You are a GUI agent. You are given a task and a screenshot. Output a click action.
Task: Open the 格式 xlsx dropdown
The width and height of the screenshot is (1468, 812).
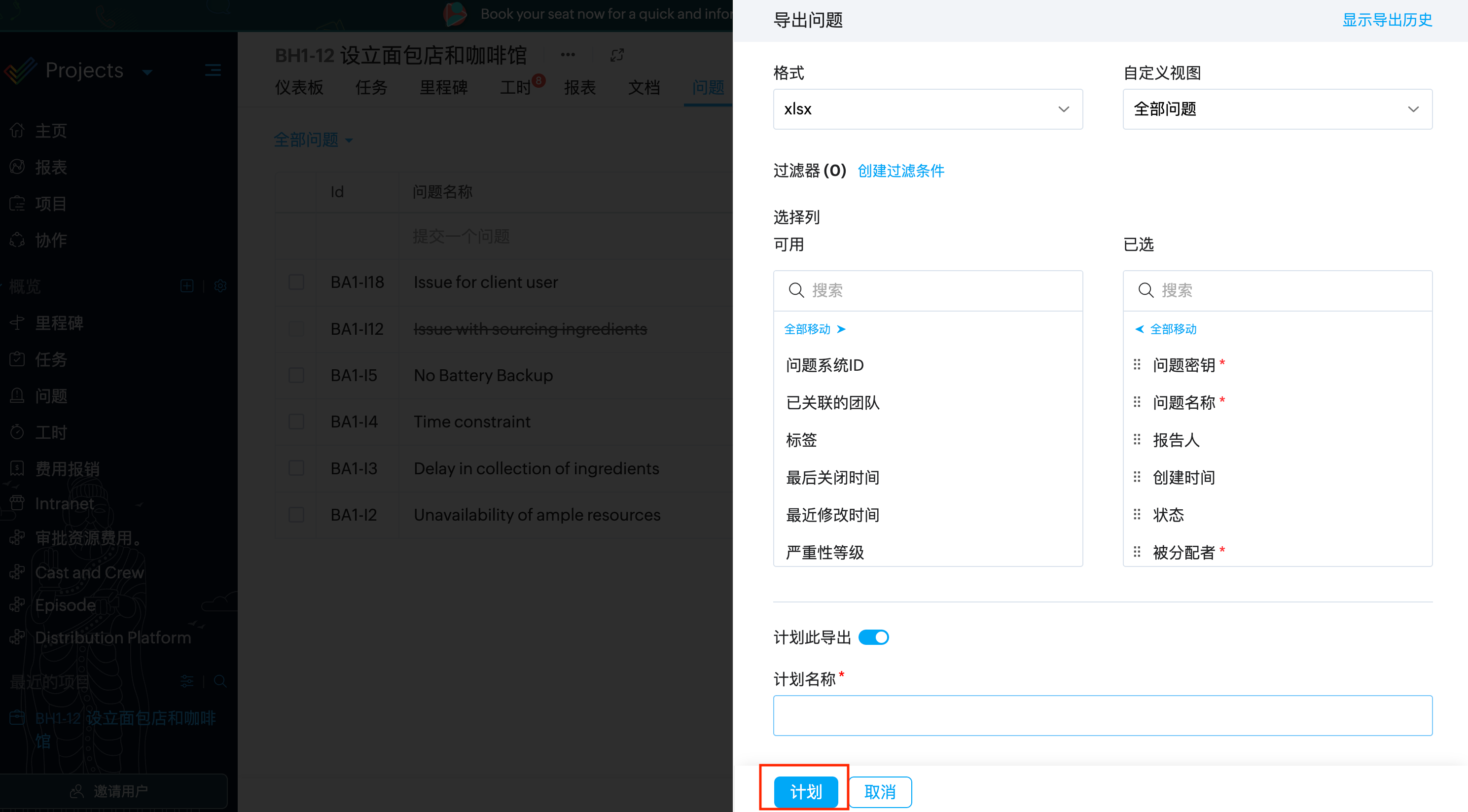click(x=927, y=109)
